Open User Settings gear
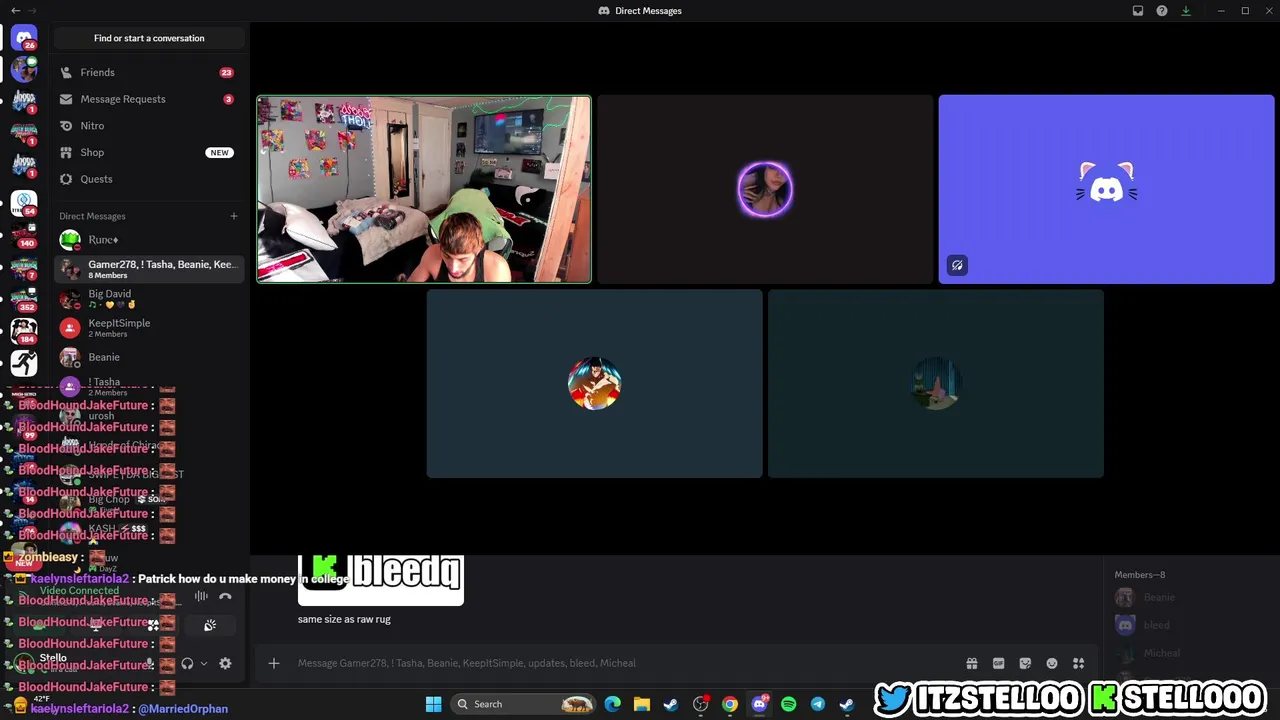The height and width of the screenshot is (720, 1280). coord(225,663)
